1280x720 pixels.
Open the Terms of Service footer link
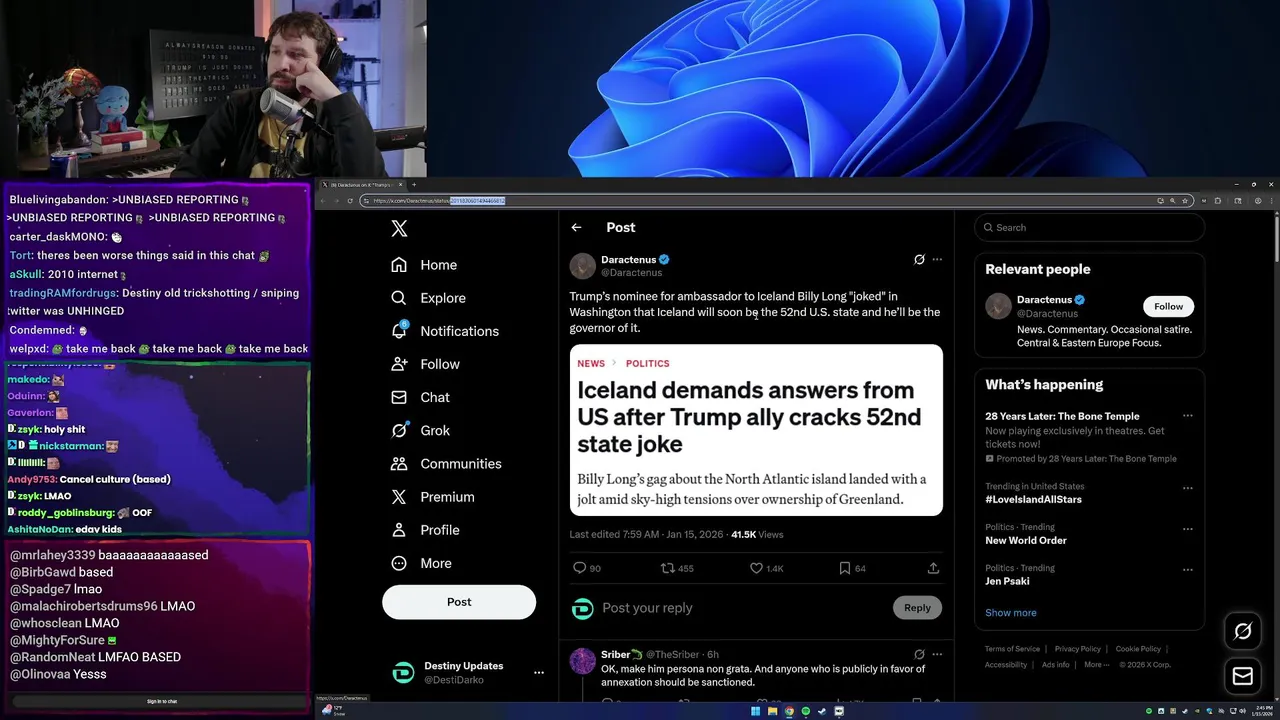[x=1012, y=649]
